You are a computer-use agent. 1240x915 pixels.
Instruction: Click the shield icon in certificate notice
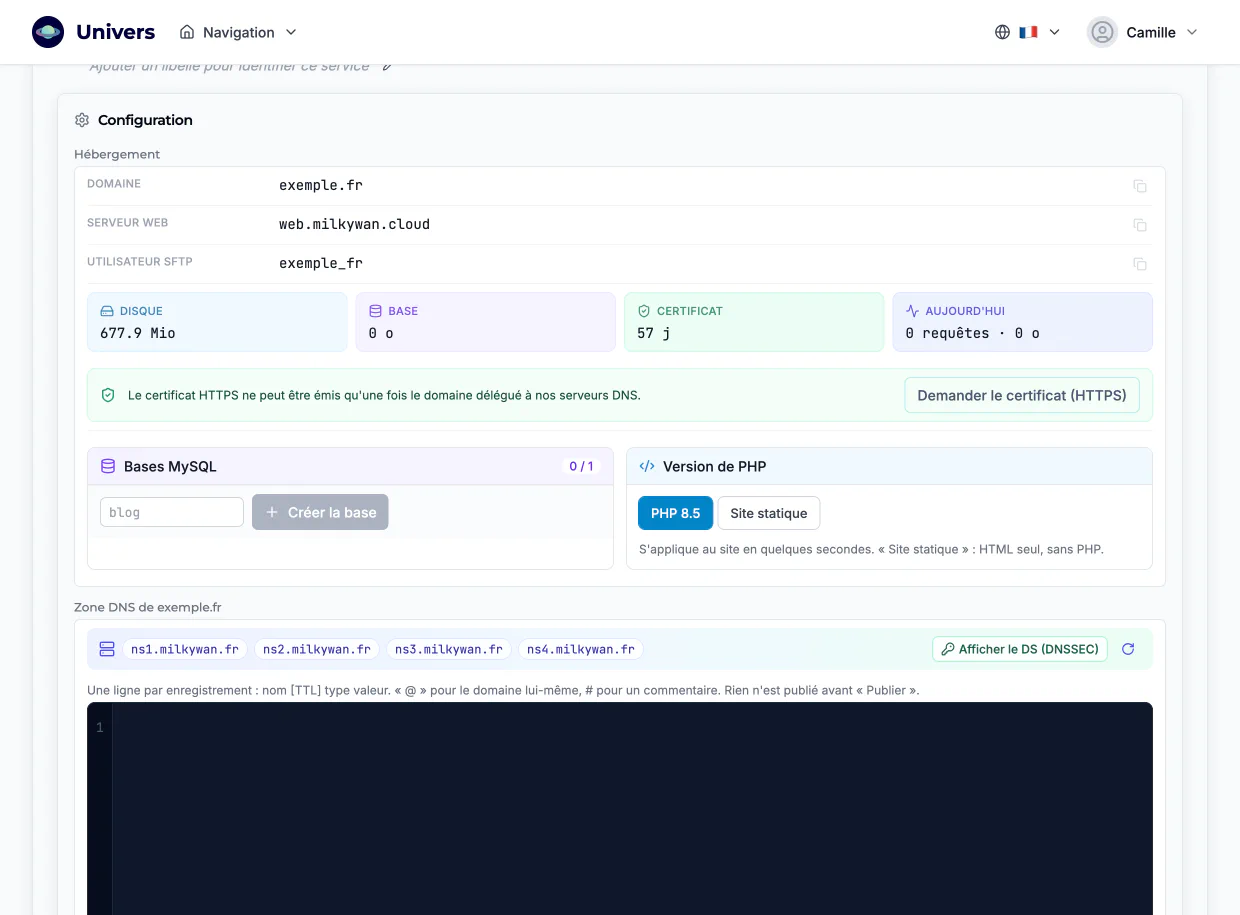pos(108,395)
